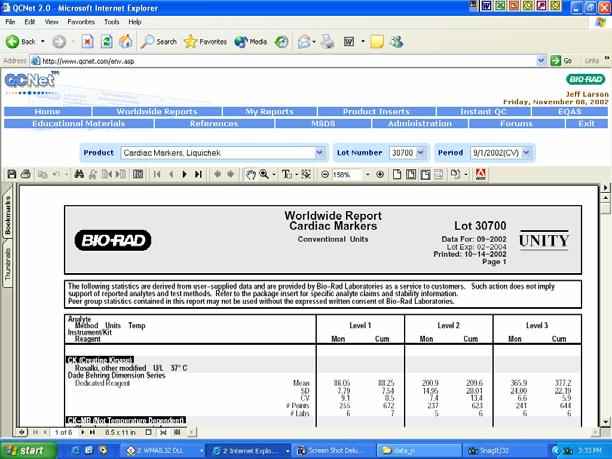
Task: Click the Messenger icon in IE toolbar
Action: coord(396,41)
